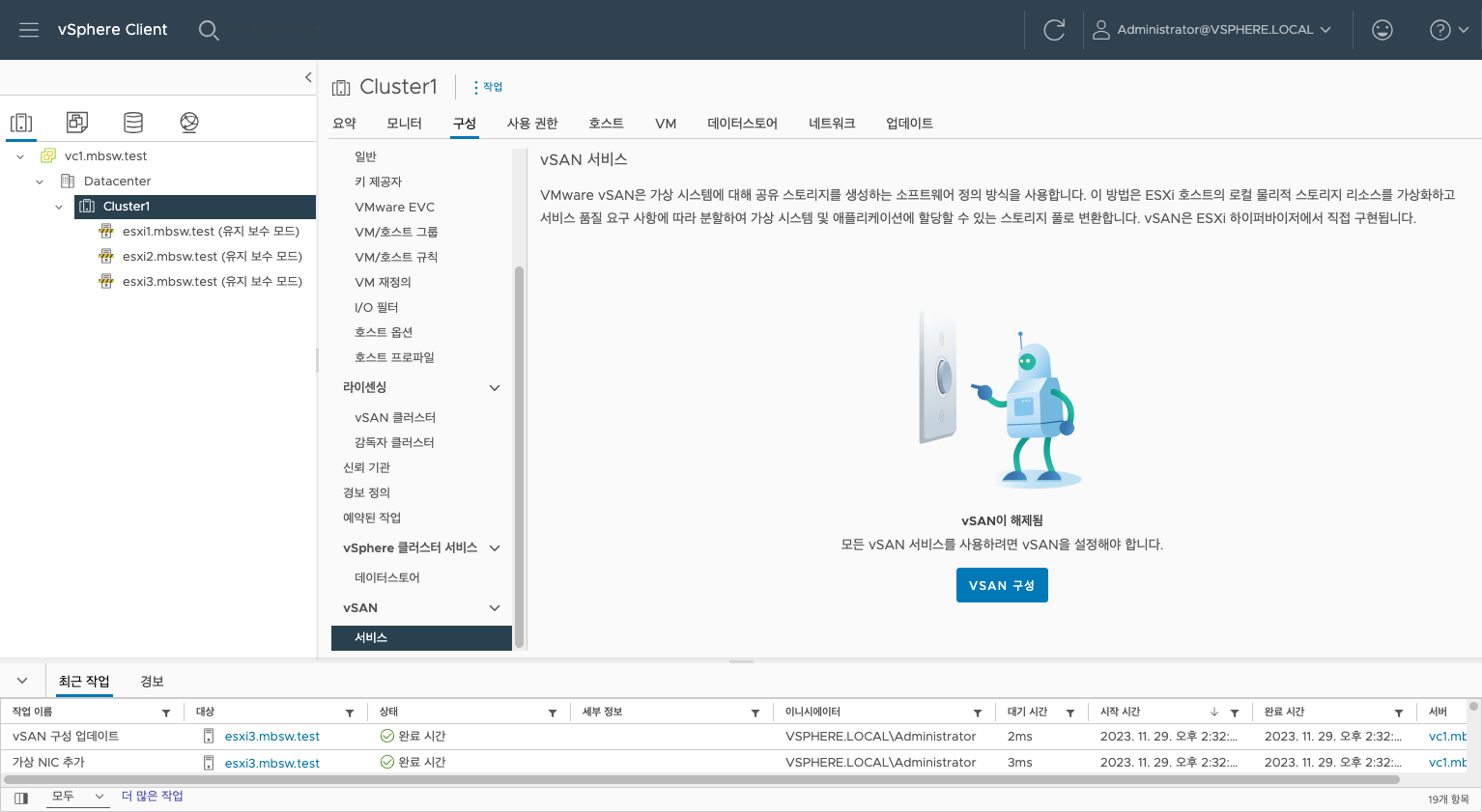Image resolution: width=1482 pixels, height=812 pixels.
Task: Switch to Storage inventory view
Action: (x=133, y=123)
